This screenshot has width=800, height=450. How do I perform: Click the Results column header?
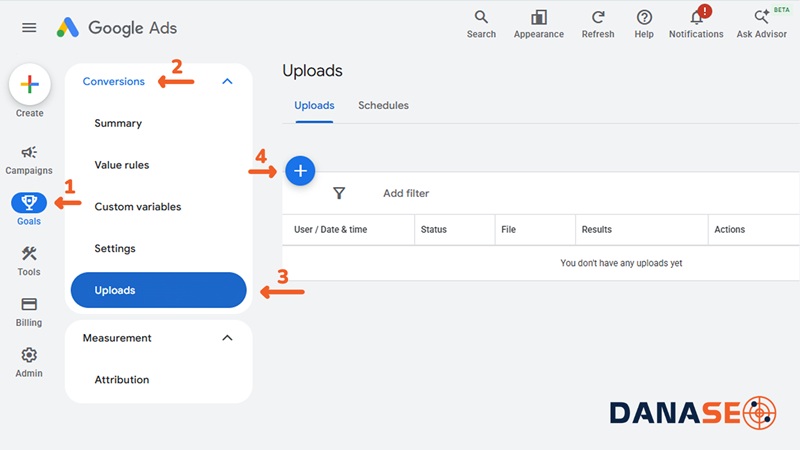tap(596, 230)
